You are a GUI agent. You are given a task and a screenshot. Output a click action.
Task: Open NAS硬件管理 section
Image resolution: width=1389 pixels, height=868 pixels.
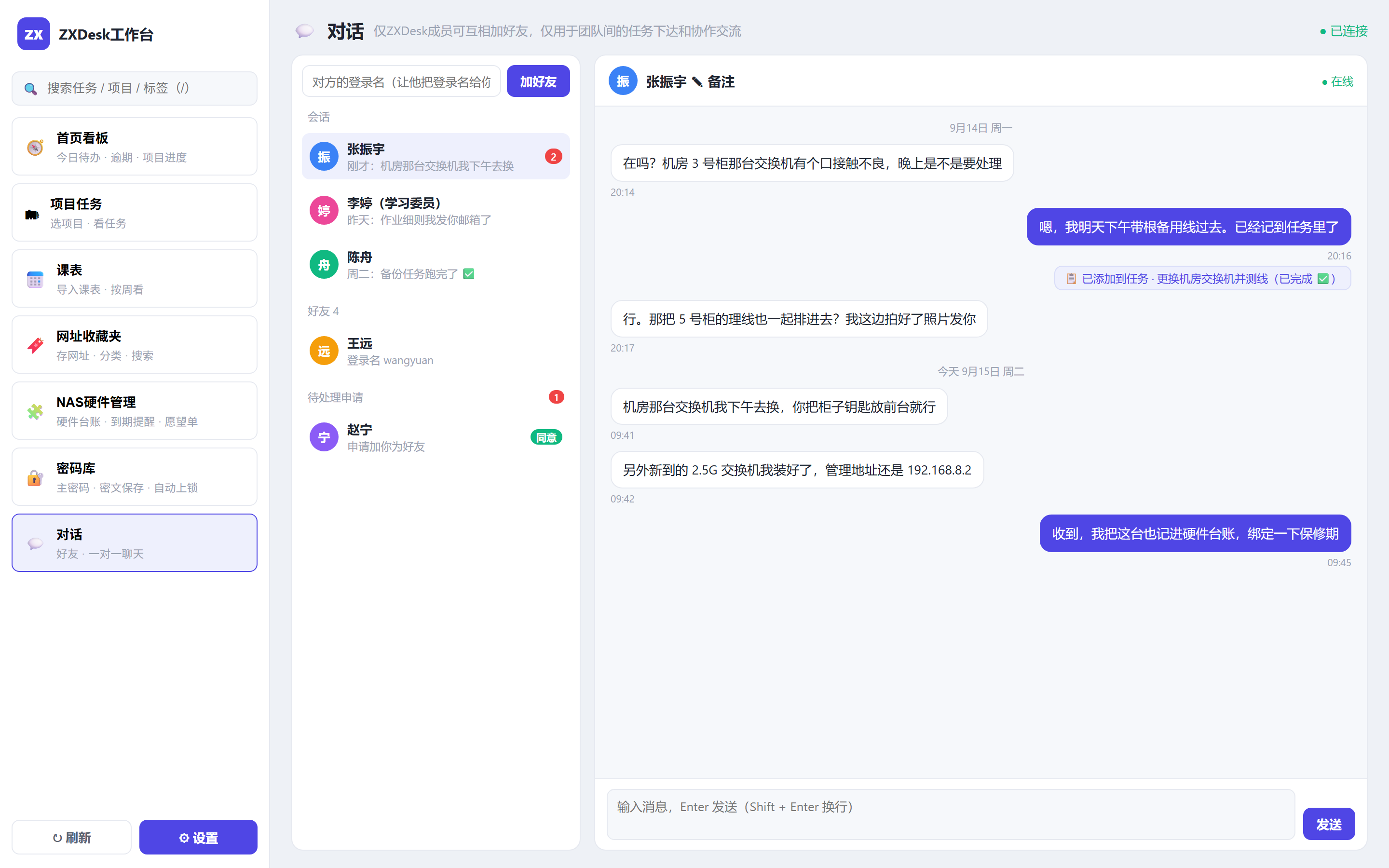[134, 410]
